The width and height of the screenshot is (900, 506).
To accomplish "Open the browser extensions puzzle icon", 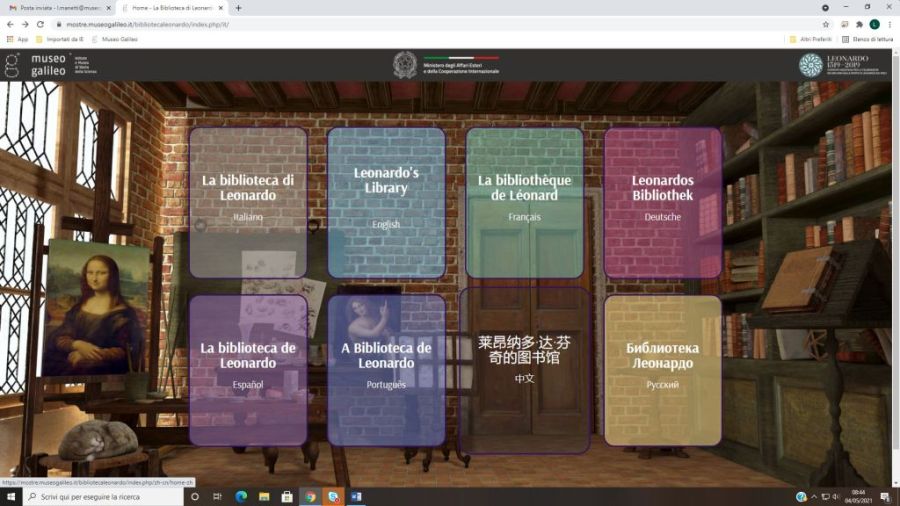I will [x=858, y=24].
